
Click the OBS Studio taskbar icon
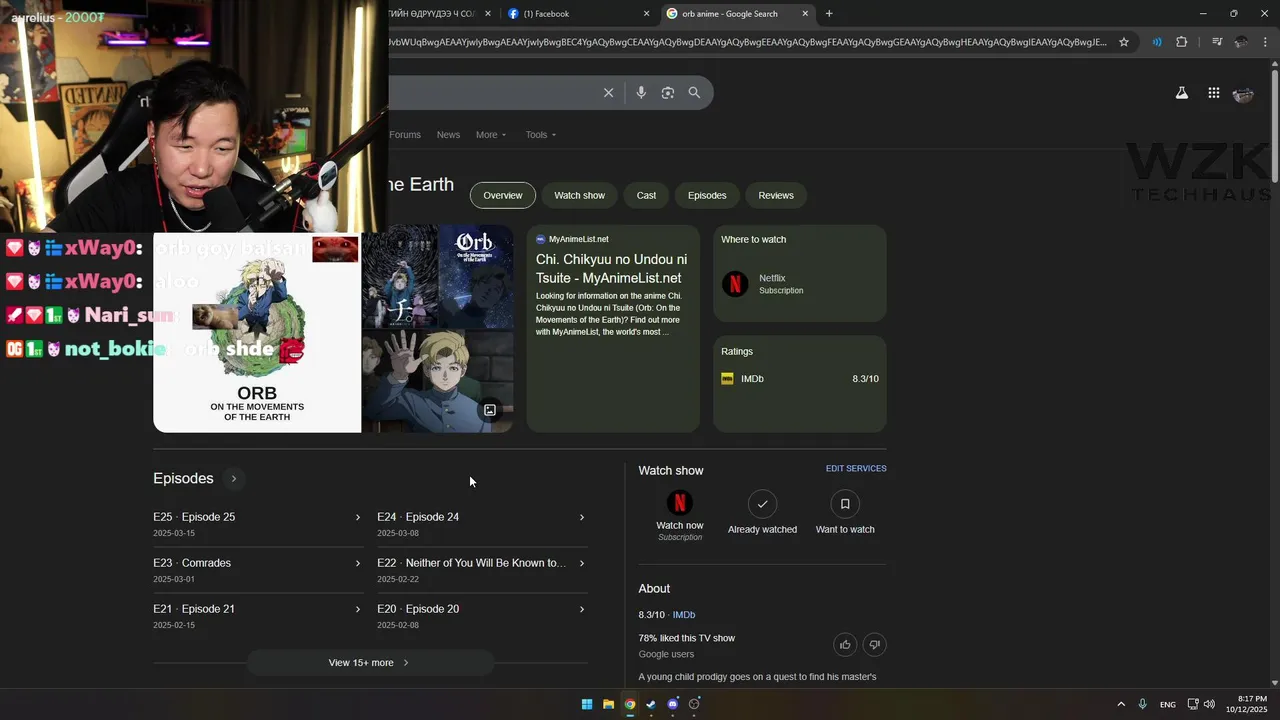694,704
